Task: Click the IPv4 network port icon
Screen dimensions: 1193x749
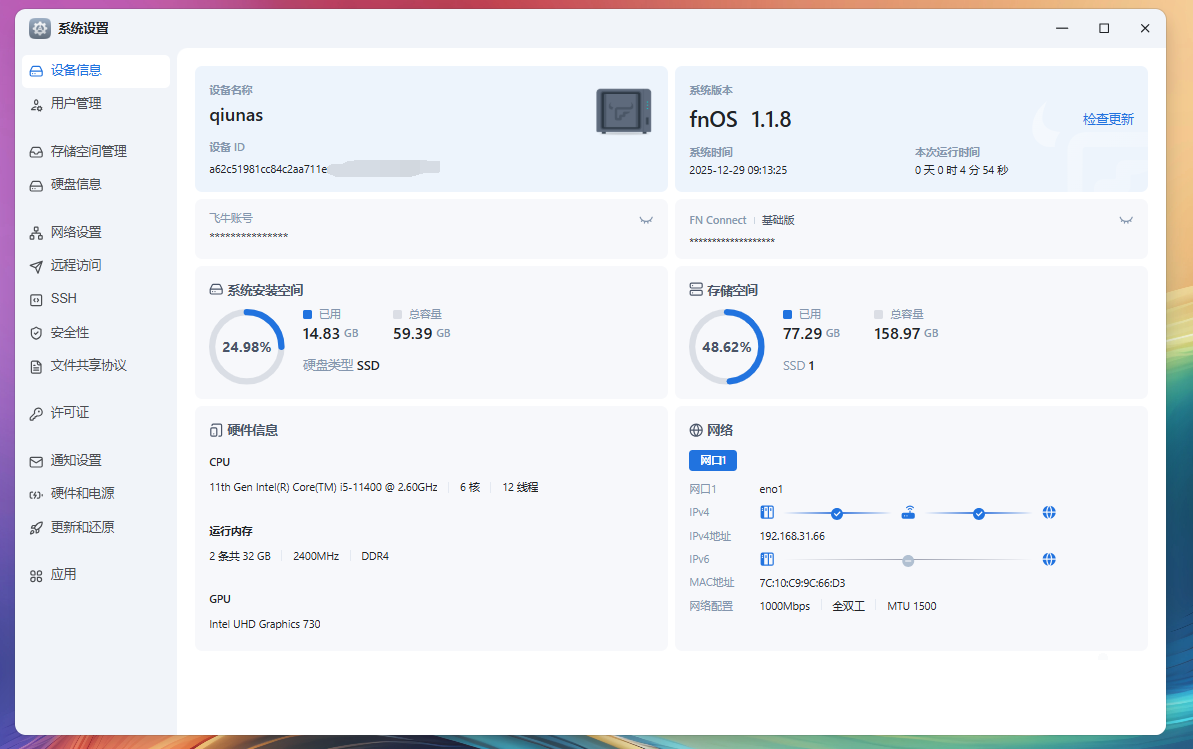Action: (767, 512)
